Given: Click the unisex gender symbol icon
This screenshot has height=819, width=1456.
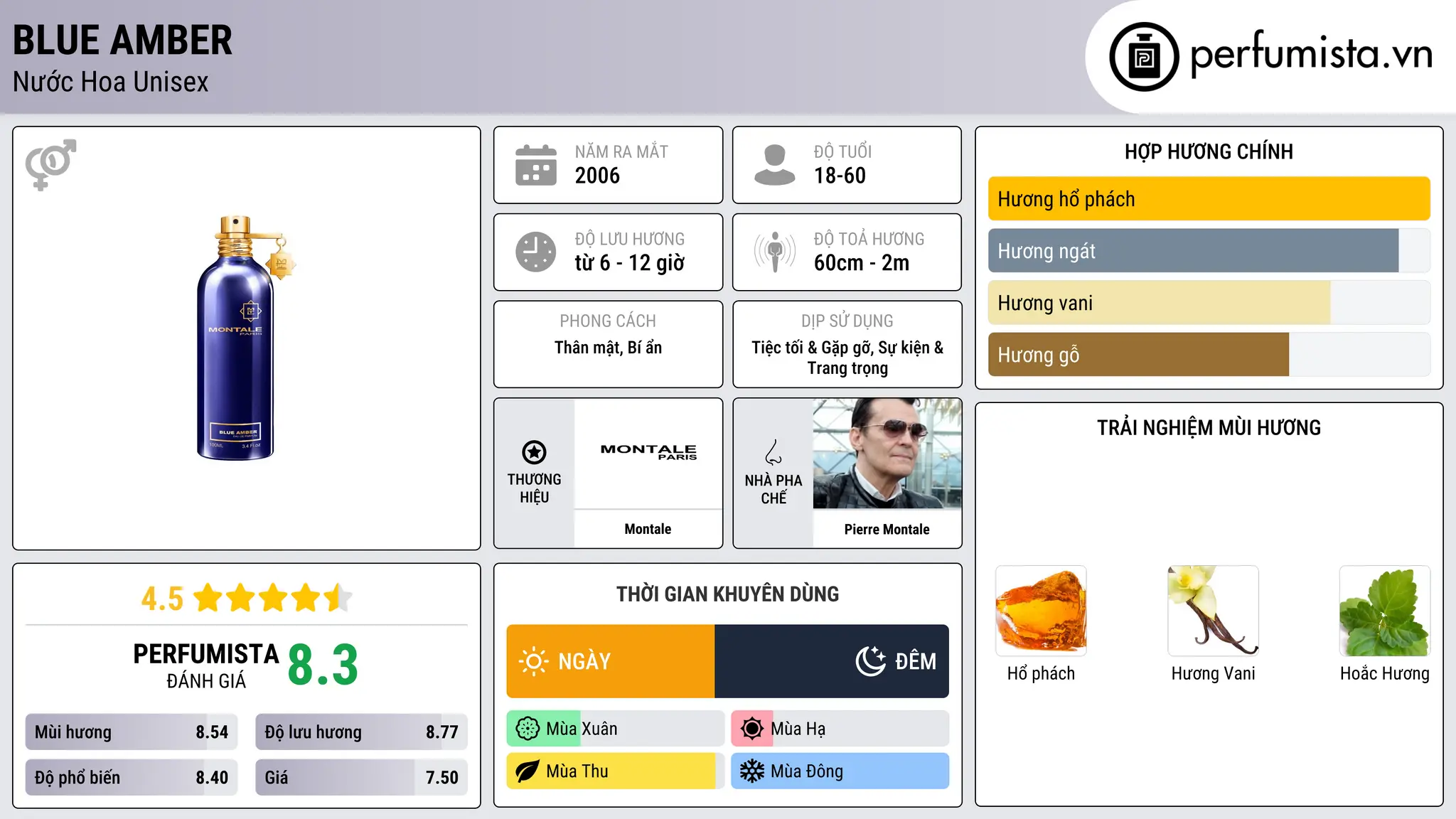Looking at the screenshot, I should click(x=50, y=164).
